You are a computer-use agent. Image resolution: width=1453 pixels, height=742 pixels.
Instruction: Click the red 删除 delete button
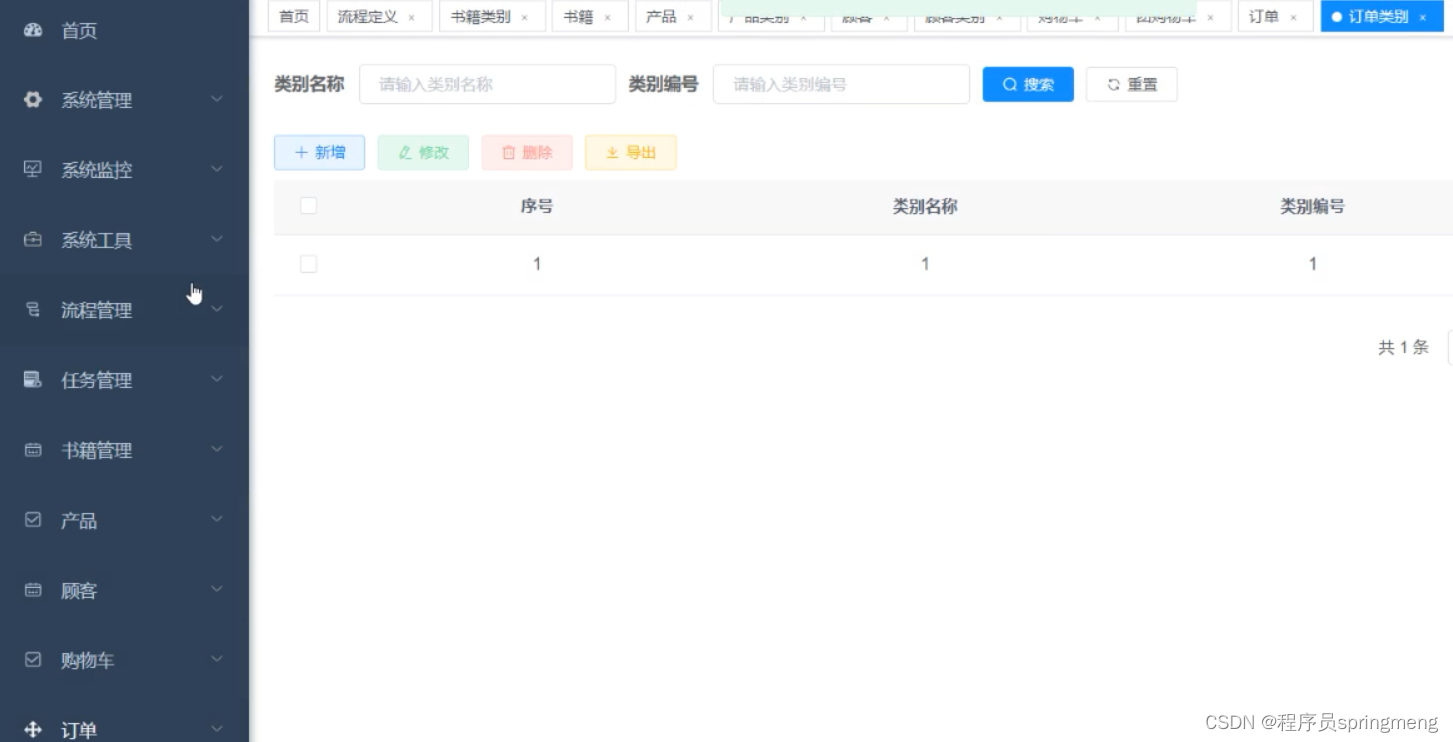[527, 152]
